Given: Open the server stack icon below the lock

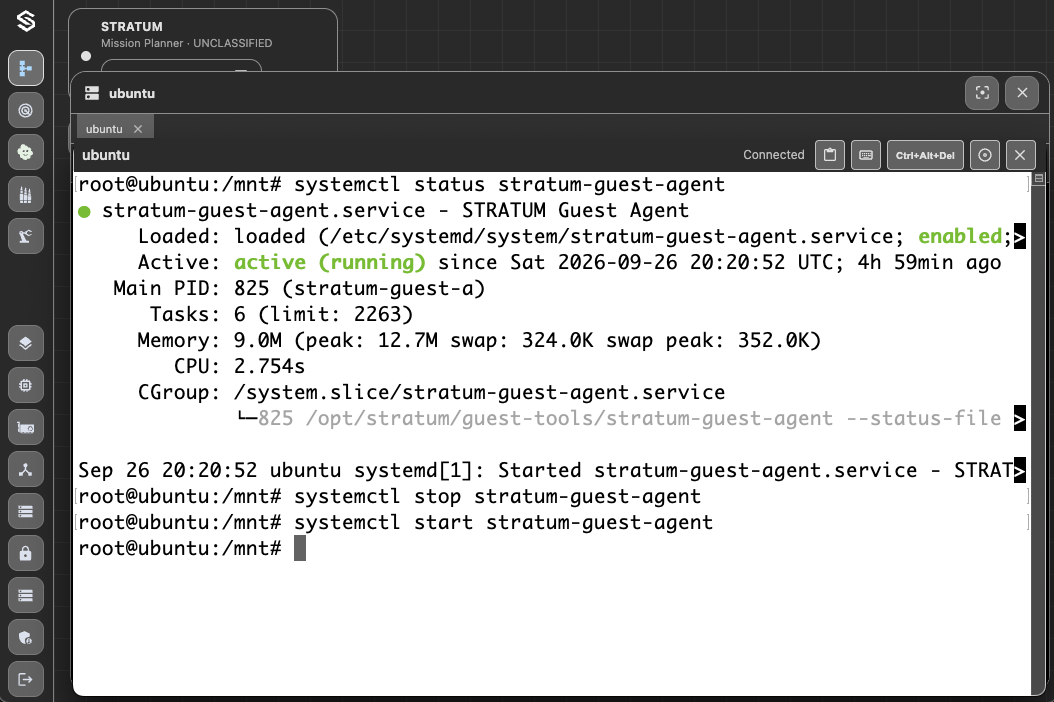Looking at the screenshot, I should 26,596.
